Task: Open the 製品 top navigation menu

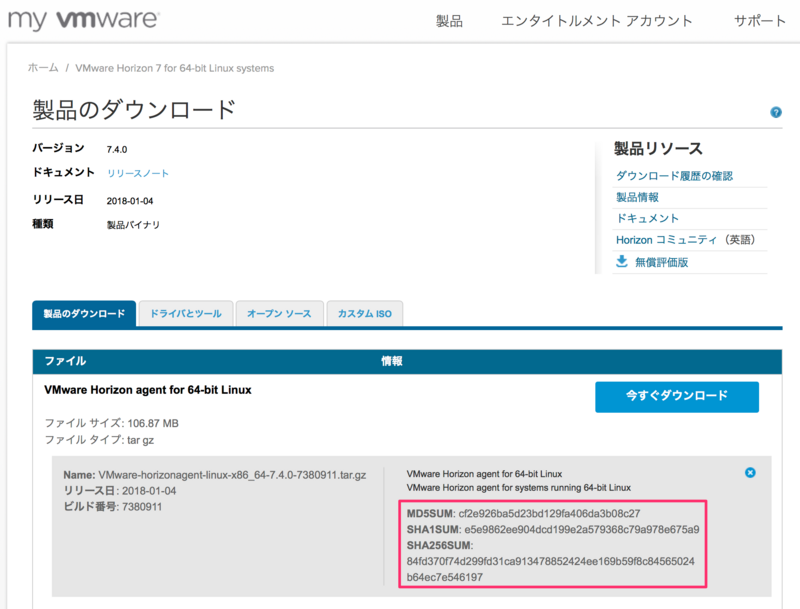Action: coord(449,21)
